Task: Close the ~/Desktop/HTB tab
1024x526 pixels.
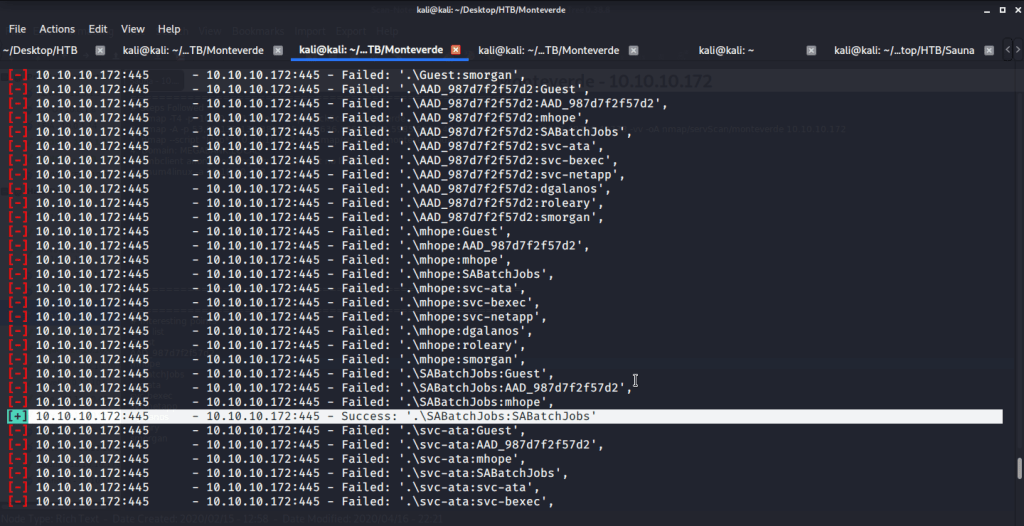Action: 100,50
